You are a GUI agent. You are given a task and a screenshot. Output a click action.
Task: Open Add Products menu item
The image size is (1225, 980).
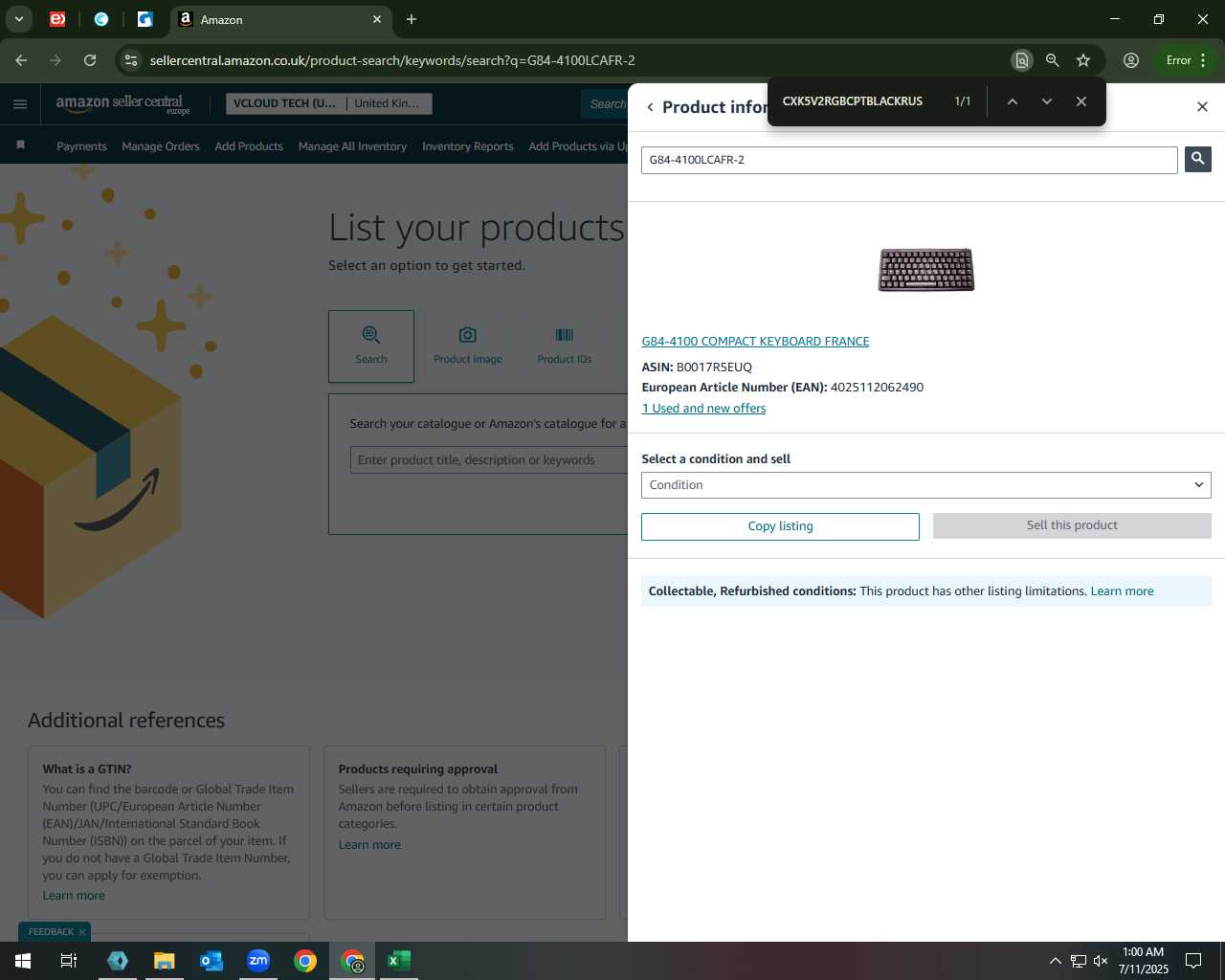pos(249,146)
